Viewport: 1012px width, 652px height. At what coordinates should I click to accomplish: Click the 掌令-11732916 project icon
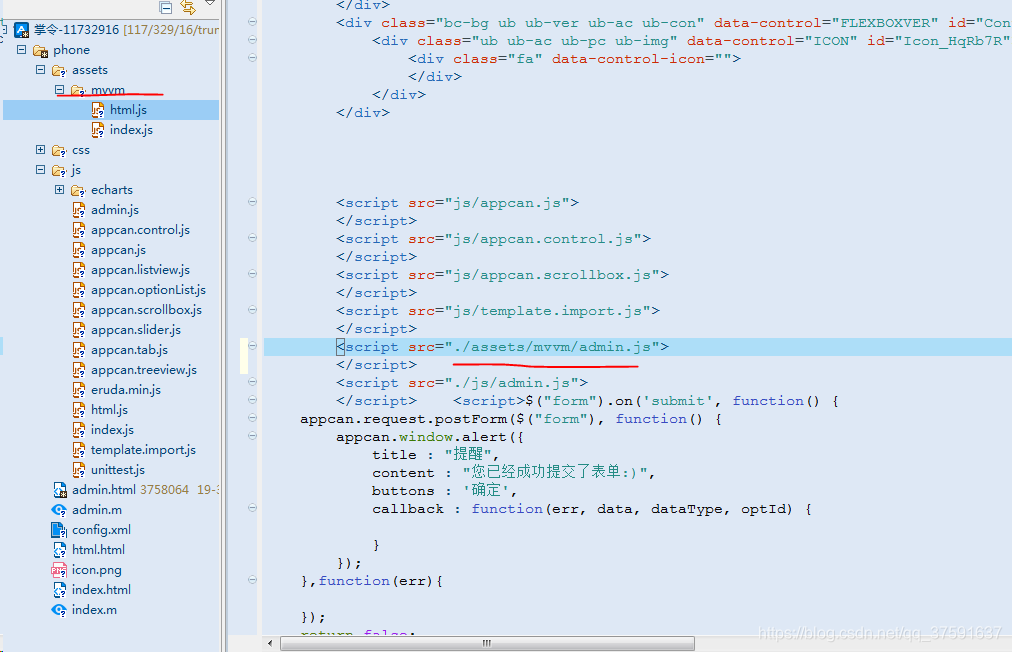pos(21,30)
